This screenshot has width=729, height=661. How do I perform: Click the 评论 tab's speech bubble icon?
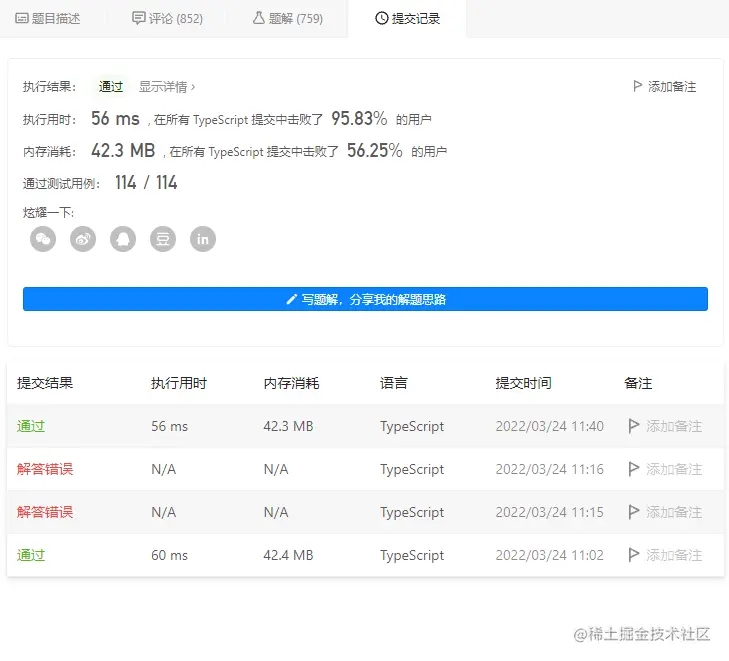[x=139, y=18]
